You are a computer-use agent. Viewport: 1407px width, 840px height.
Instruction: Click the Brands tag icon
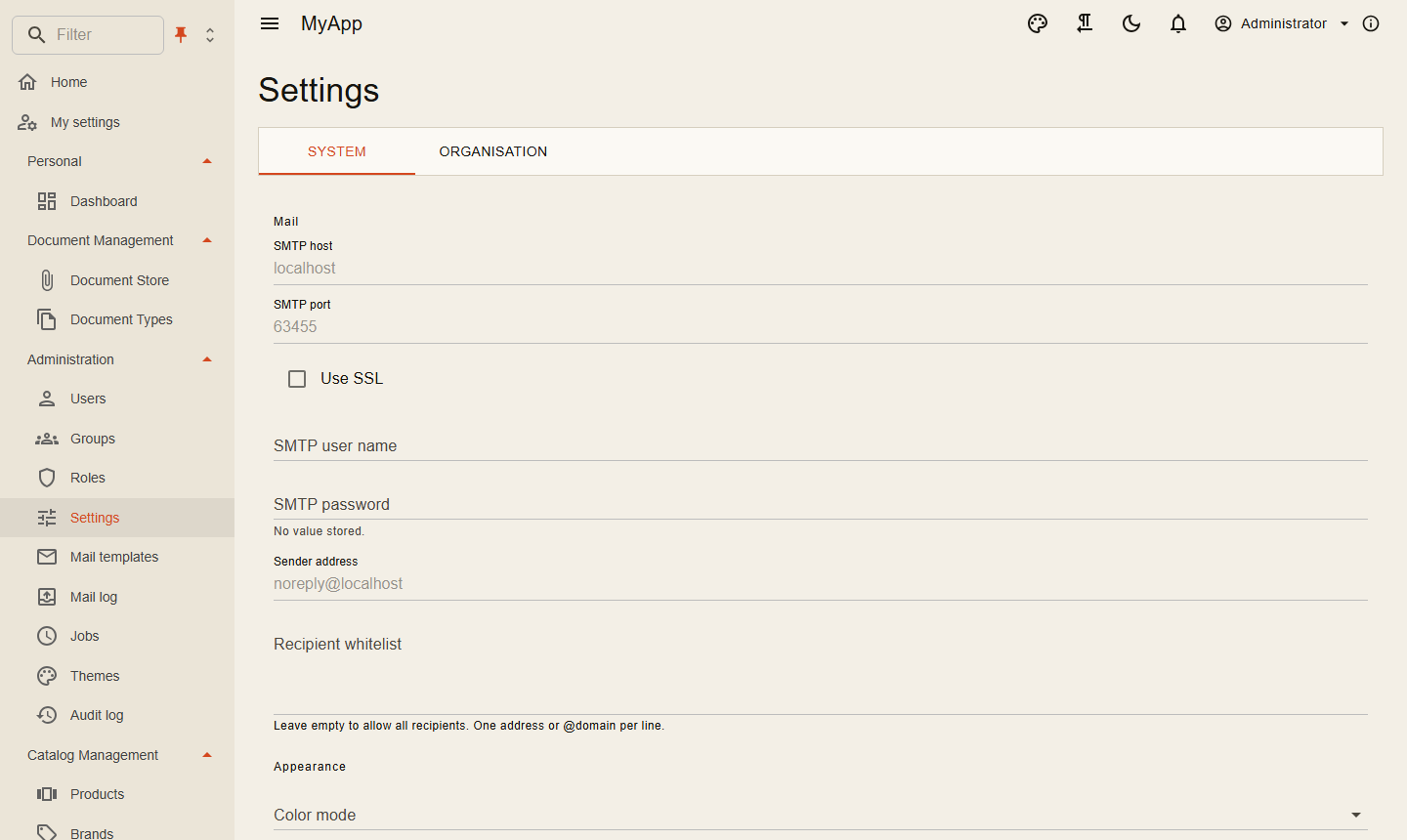point(47,833)
